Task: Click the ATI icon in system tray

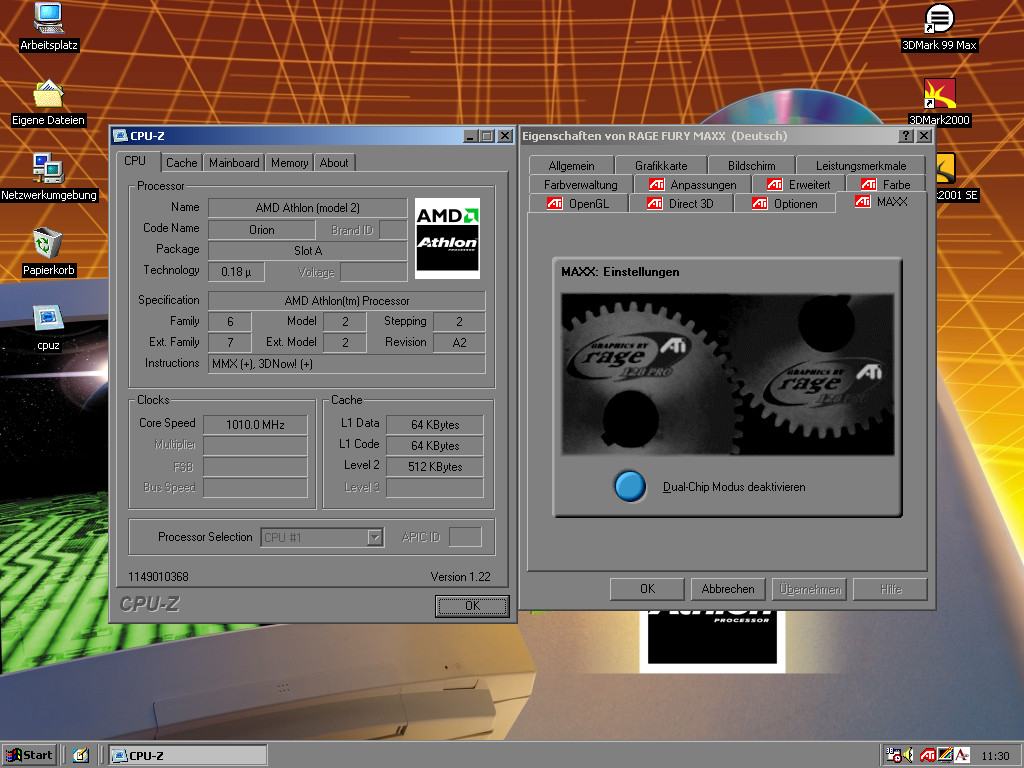Action: pyautogui.click(x=927, y=755)
